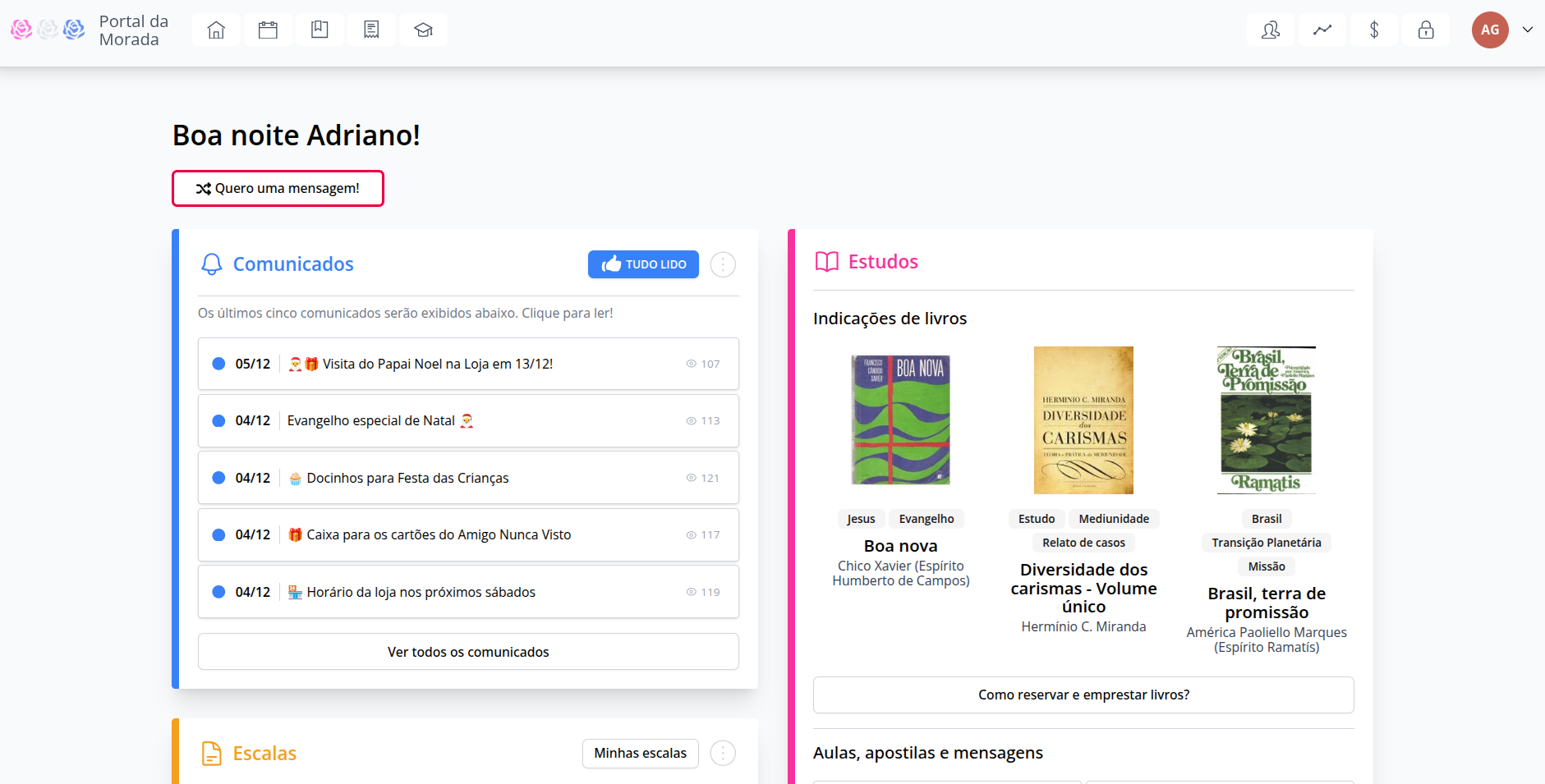This screenshot has width=1545, height=784.
Task: Click the Minhas escalas button
Action: click(641, 753)
